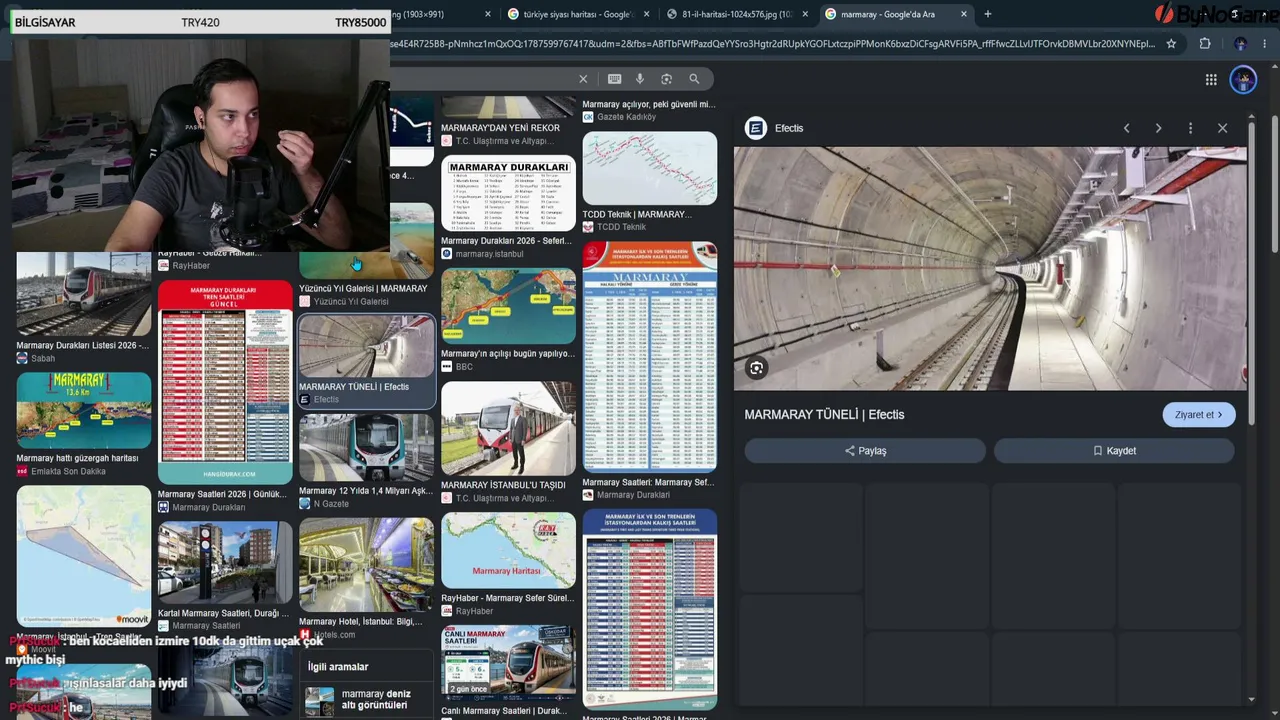1280x720 pixels.
Task: Close the 81-il-haritasi-1024x576.jpg tab
Action: tap(805, 14)
